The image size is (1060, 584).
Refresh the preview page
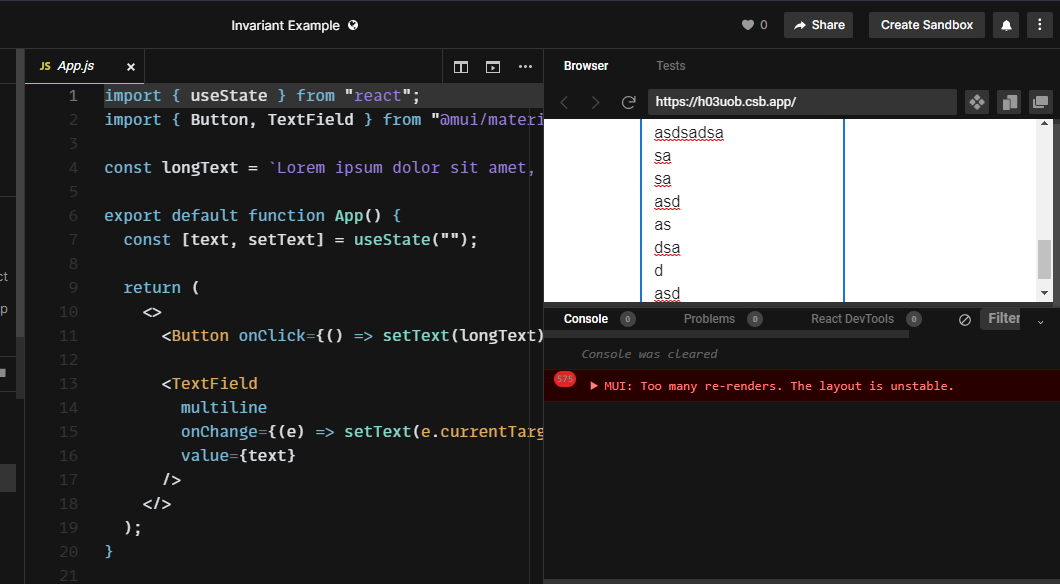pyautogui.click(x=629, y=101)
